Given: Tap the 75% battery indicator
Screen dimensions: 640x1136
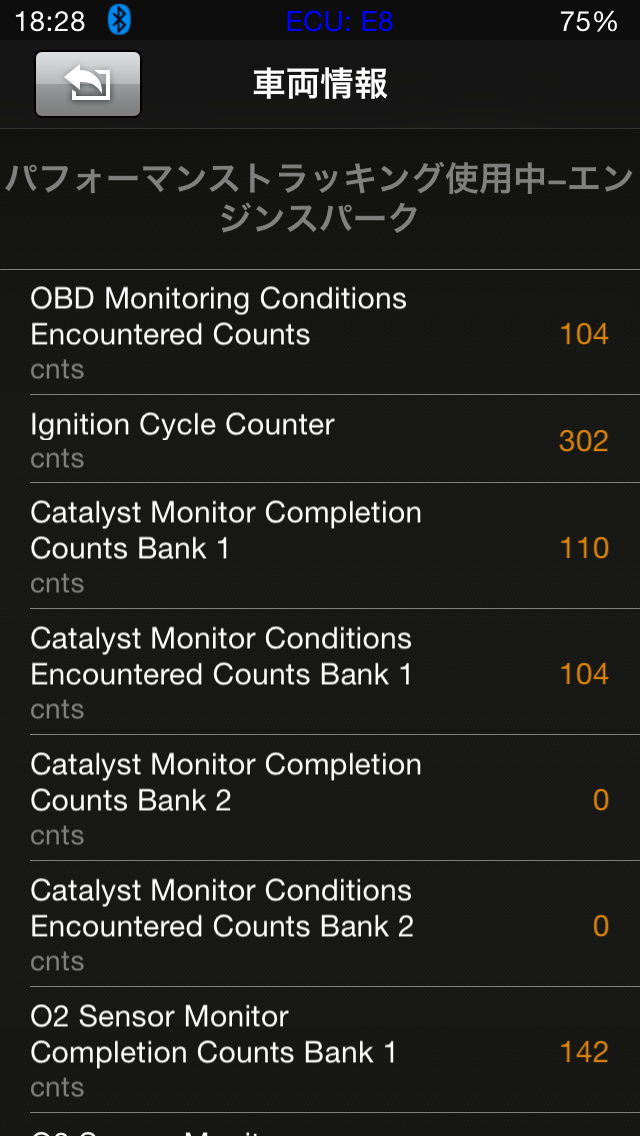Looking at the screenshot, I should pyautogui.click(x=589, y=21).
